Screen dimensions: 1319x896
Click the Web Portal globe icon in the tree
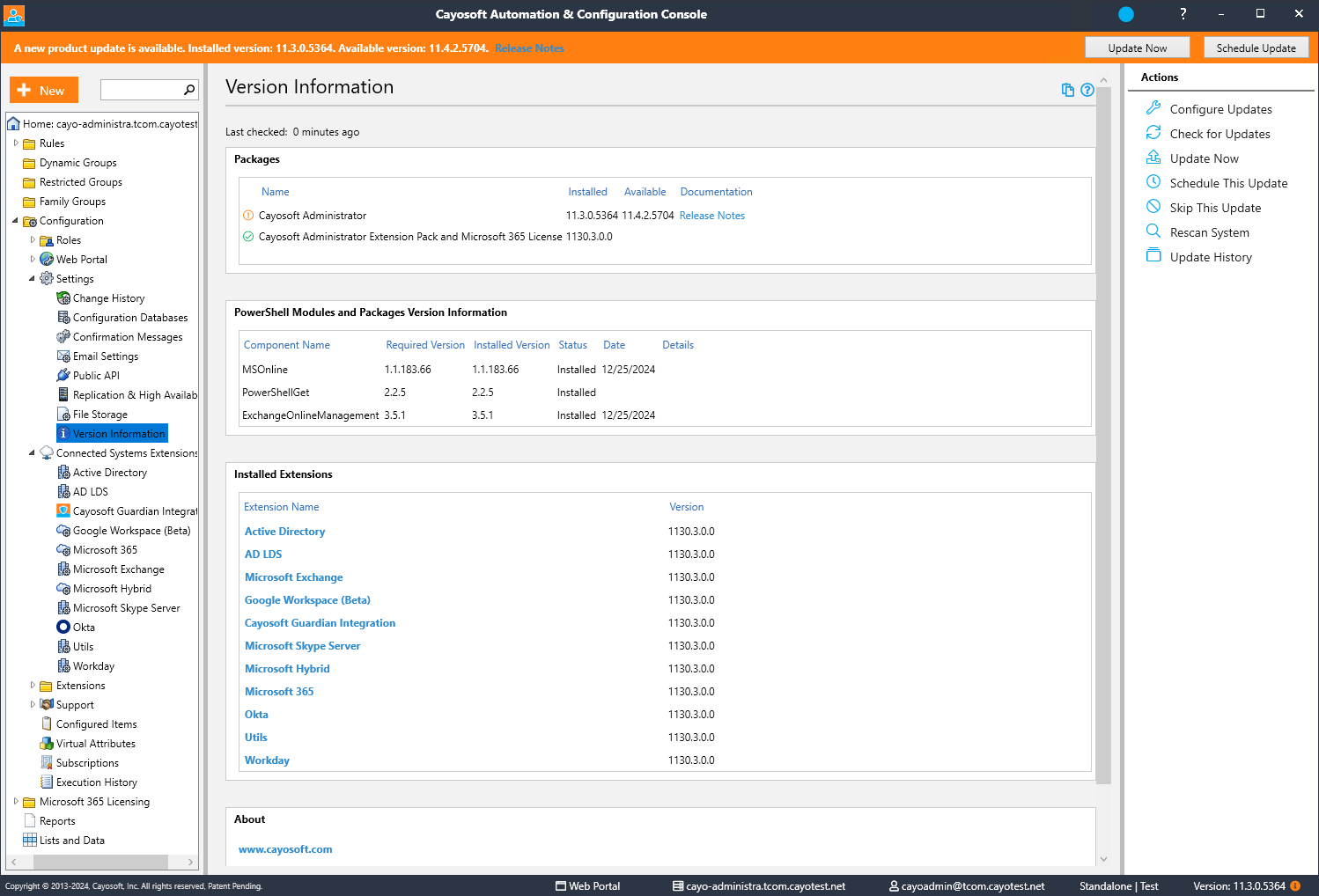click(x=47, y=260)
